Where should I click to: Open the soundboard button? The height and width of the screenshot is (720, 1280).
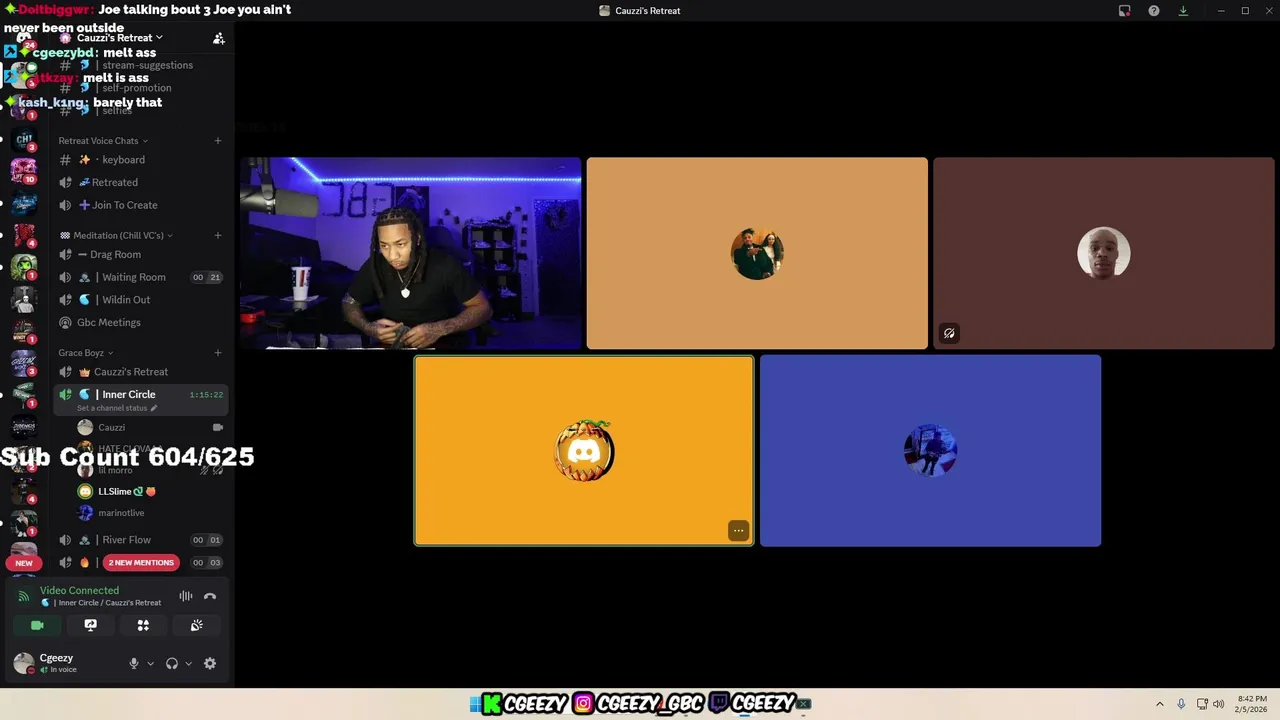click(x=196, y=626)
